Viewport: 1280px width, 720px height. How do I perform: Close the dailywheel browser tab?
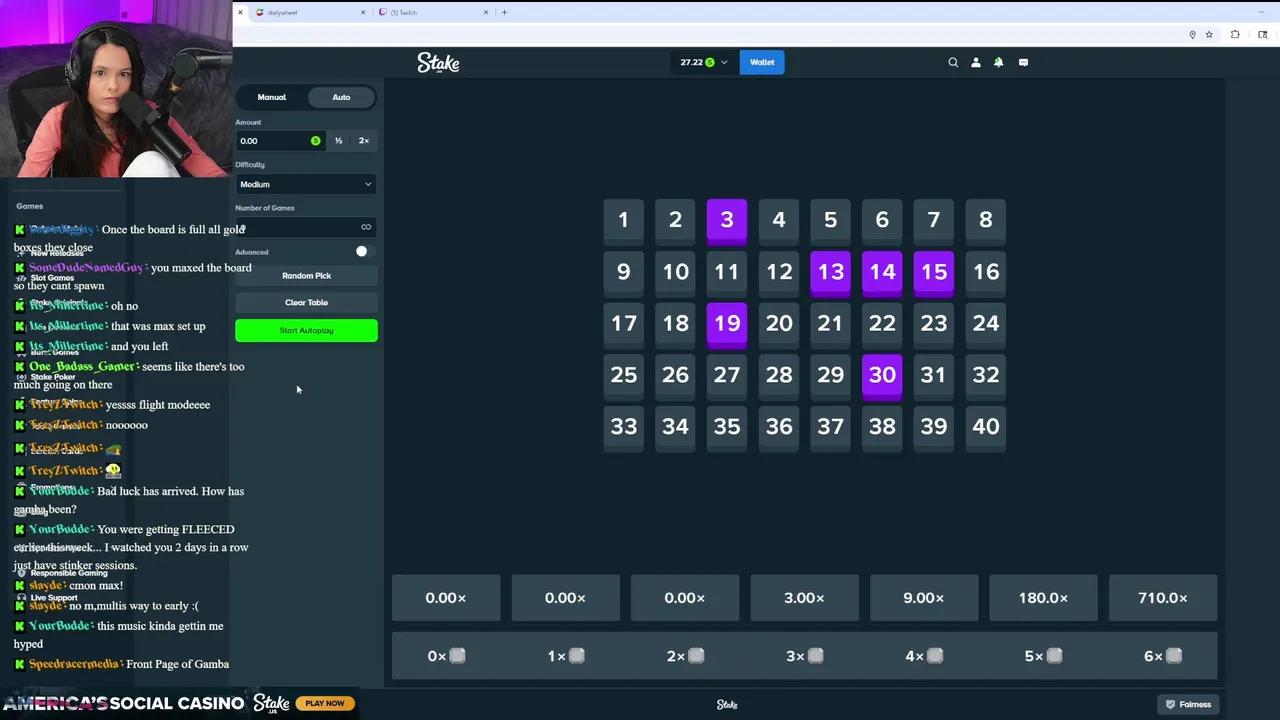tap(363, 12)
